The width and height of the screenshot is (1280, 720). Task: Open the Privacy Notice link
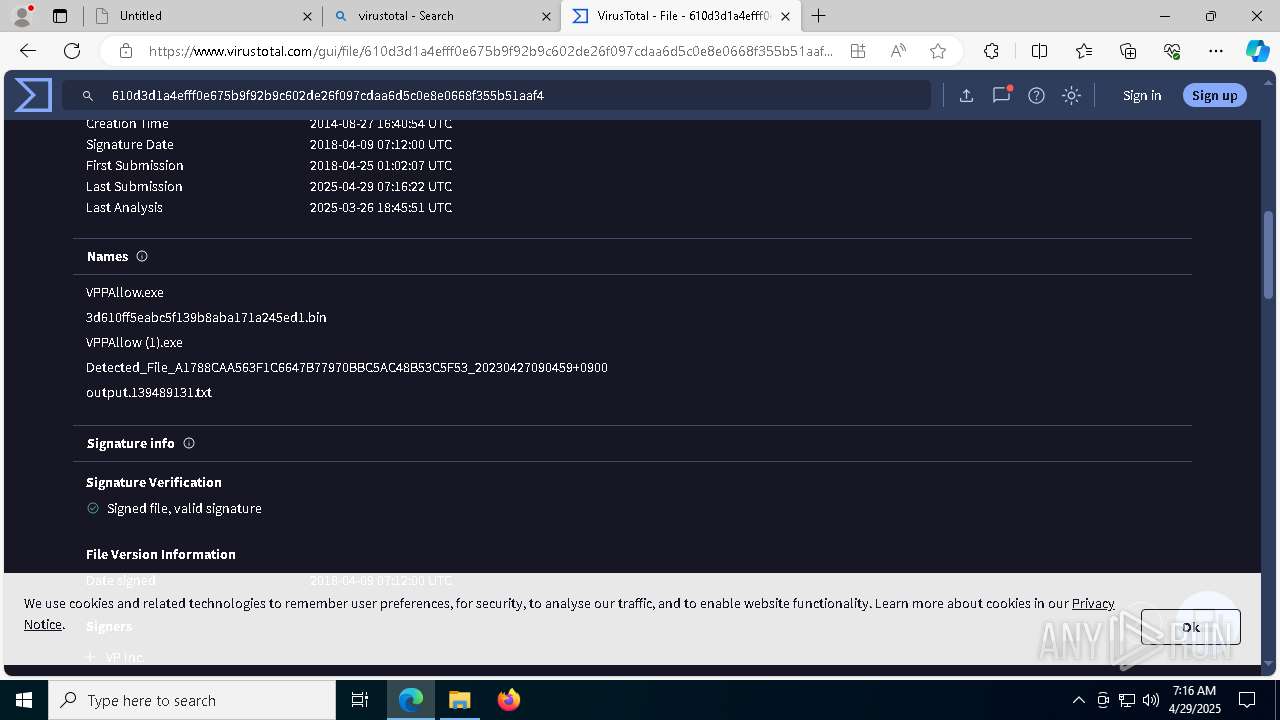tap(1093, 603)
